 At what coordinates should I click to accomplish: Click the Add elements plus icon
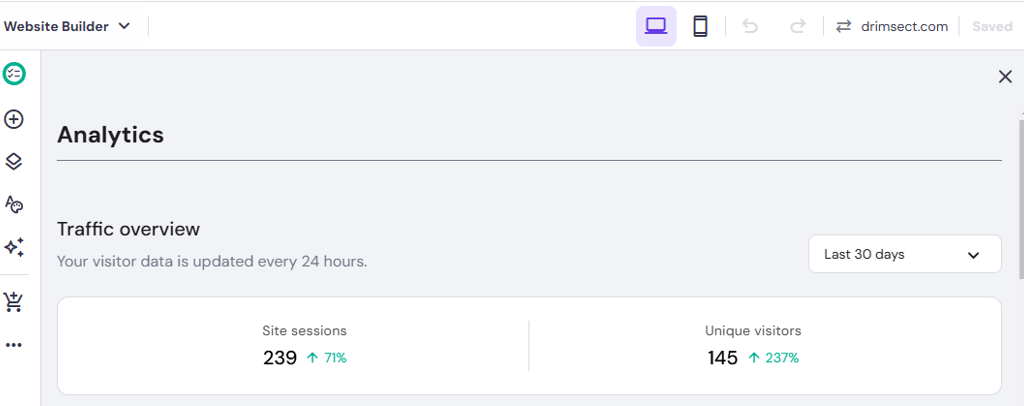[x=14, y=119]
